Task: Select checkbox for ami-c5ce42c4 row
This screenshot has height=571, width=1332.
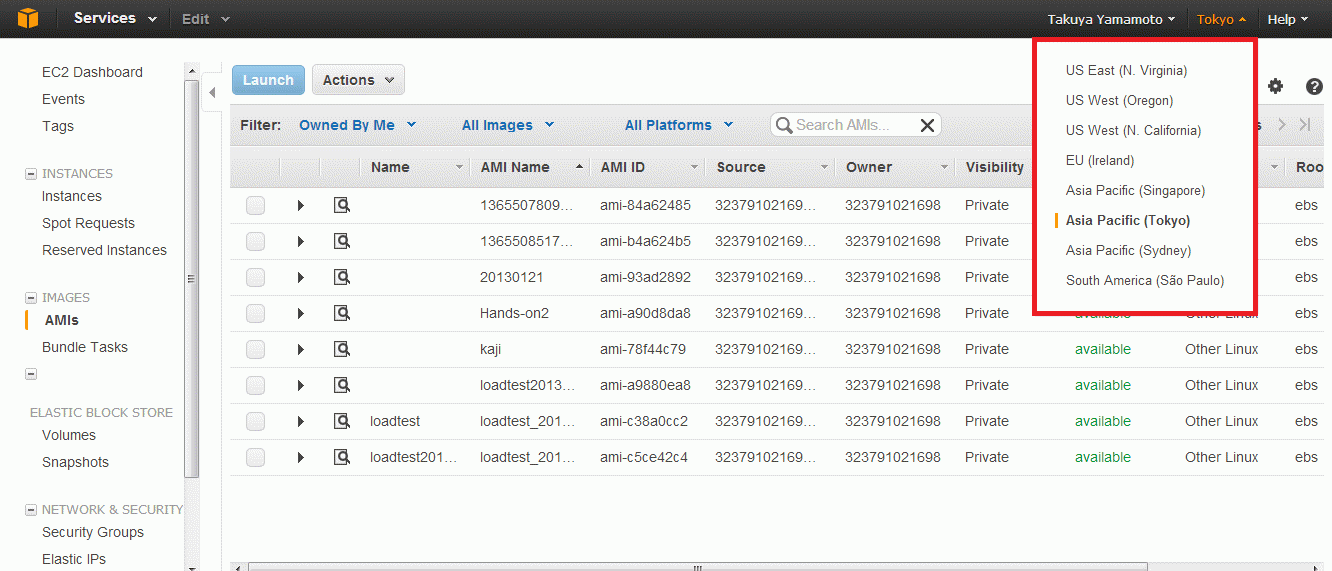Action: point(256,457)
